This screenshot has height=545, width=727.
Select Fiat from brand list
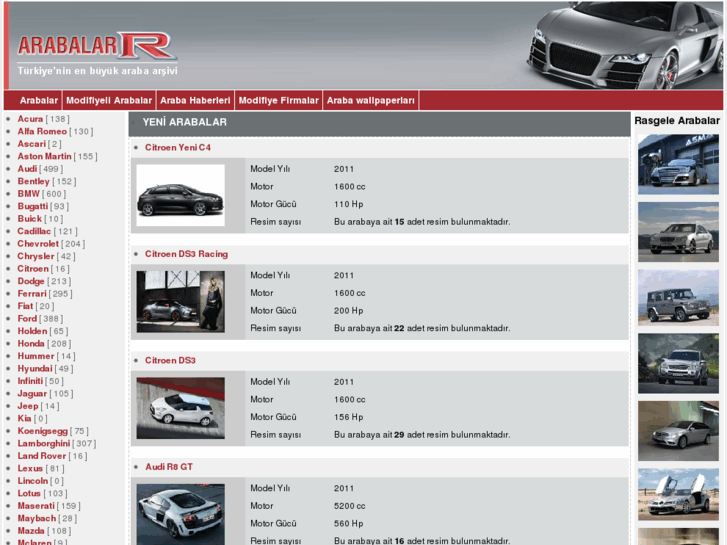click(x=25, y=307)
